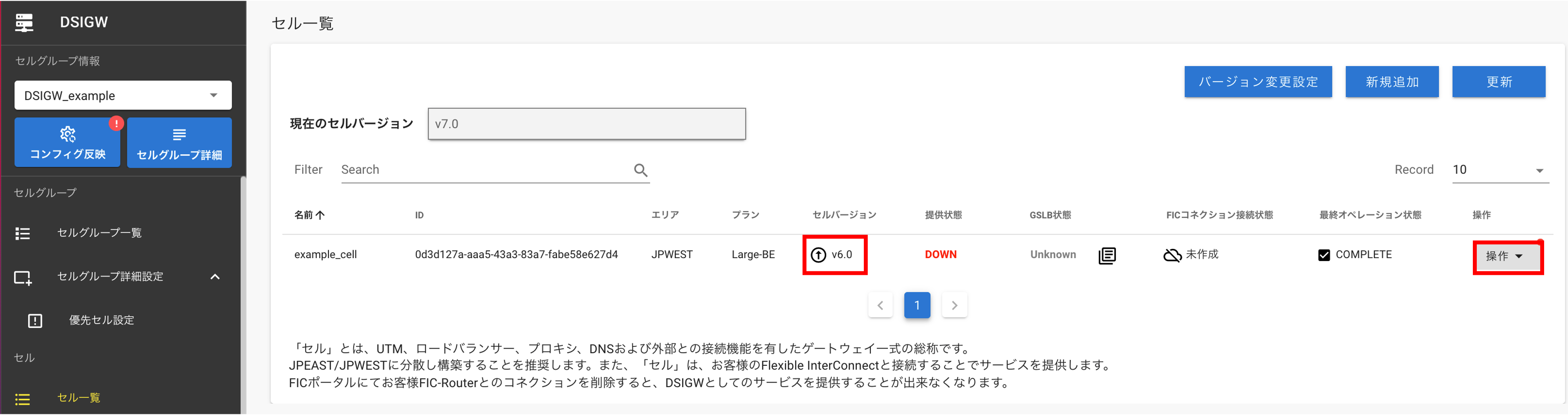Click the upgrade arrow icon beside v6.0
Screen dimensions: 1568x415
click(819, 255)
